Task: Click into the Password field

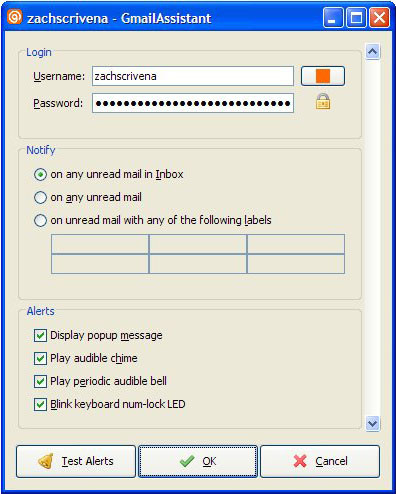Action: click(193, 103)
